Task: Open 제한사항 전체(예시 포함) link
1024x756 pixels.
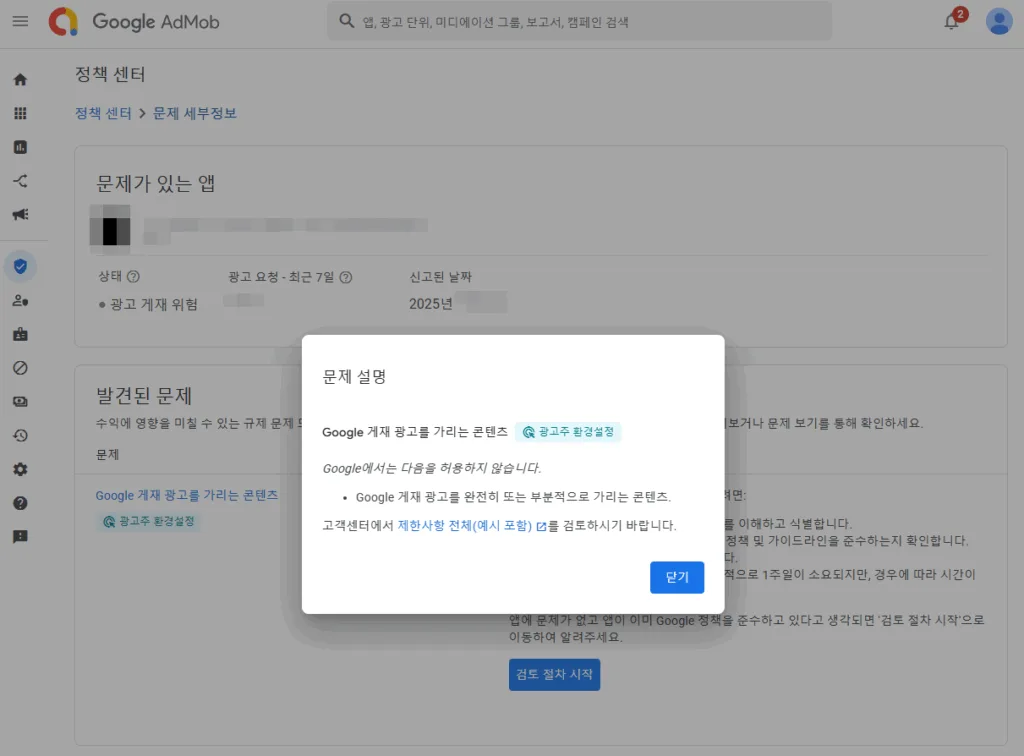Action: (x=472, y=526)
